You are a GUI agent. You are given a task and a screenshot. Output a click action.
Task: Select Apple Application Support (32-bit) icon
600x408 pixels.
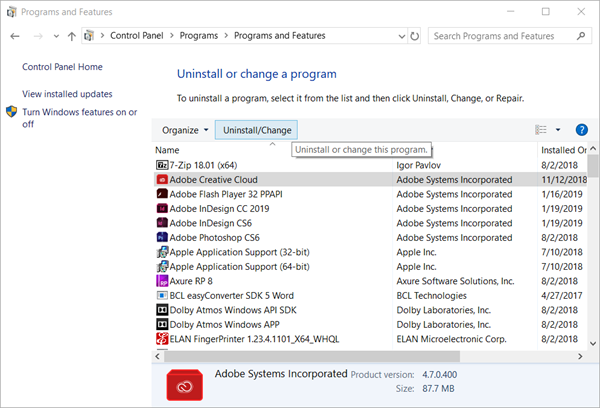[162, 252]
